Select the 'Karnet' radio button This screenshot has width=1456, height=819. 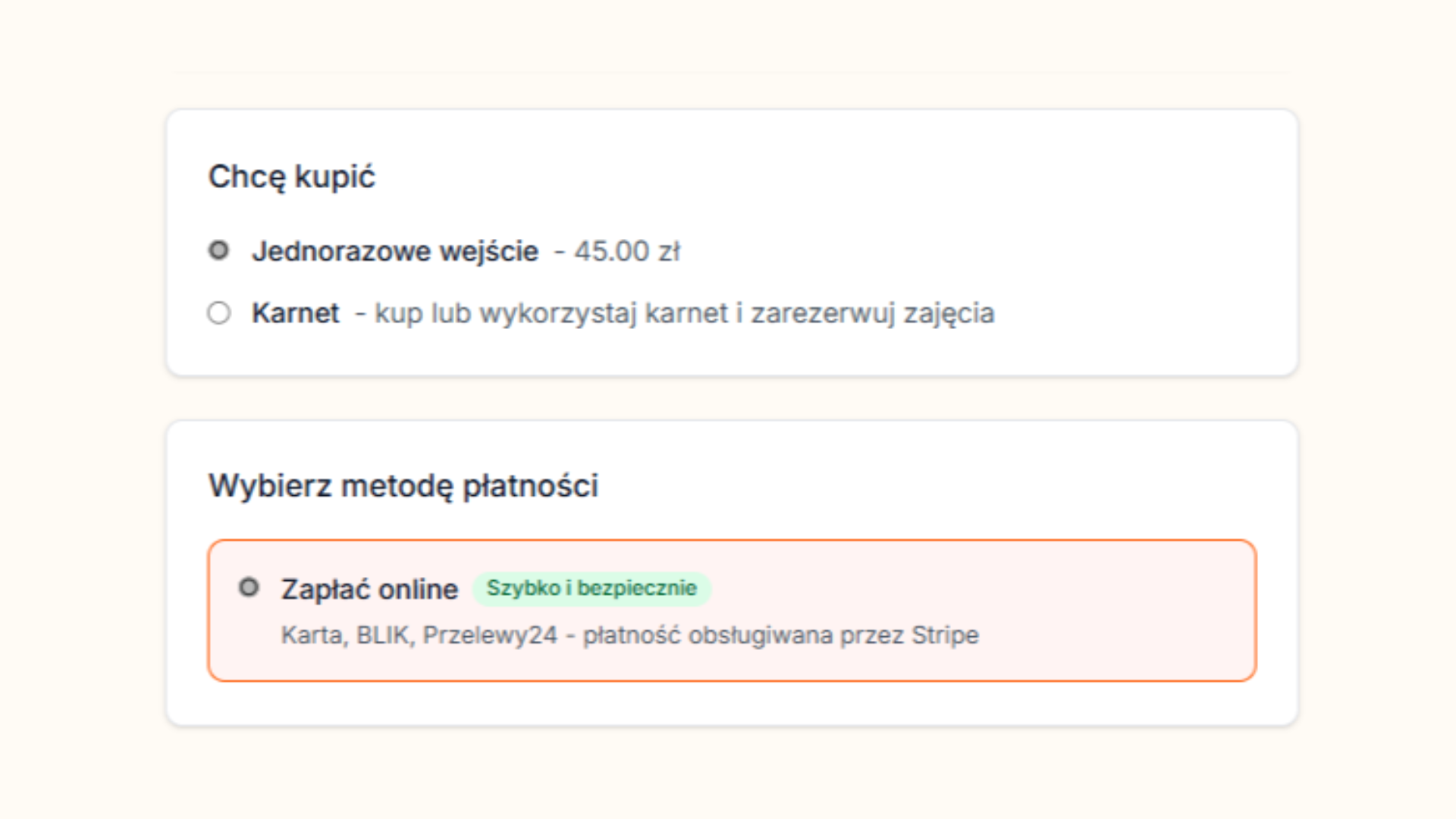(219, 312)
